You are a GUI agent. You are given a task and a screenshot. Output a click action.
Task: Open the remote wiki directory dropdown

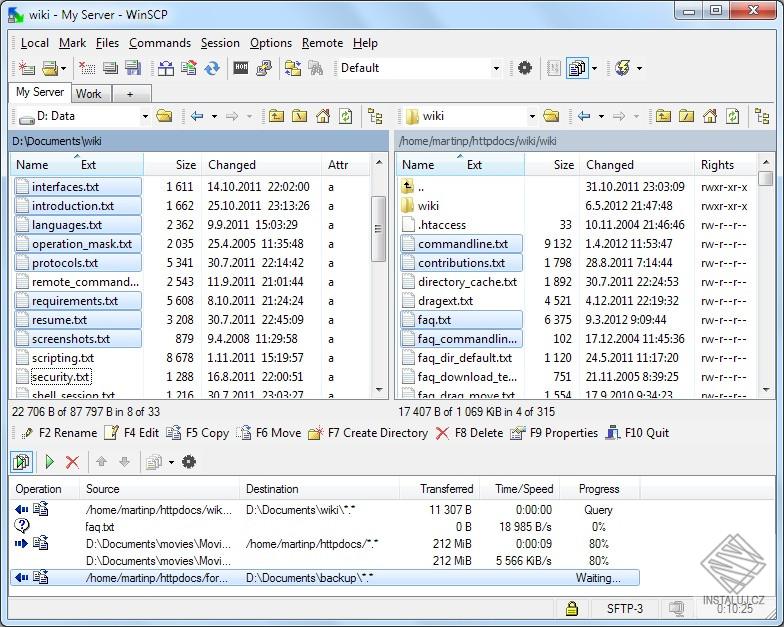(532, 116)
